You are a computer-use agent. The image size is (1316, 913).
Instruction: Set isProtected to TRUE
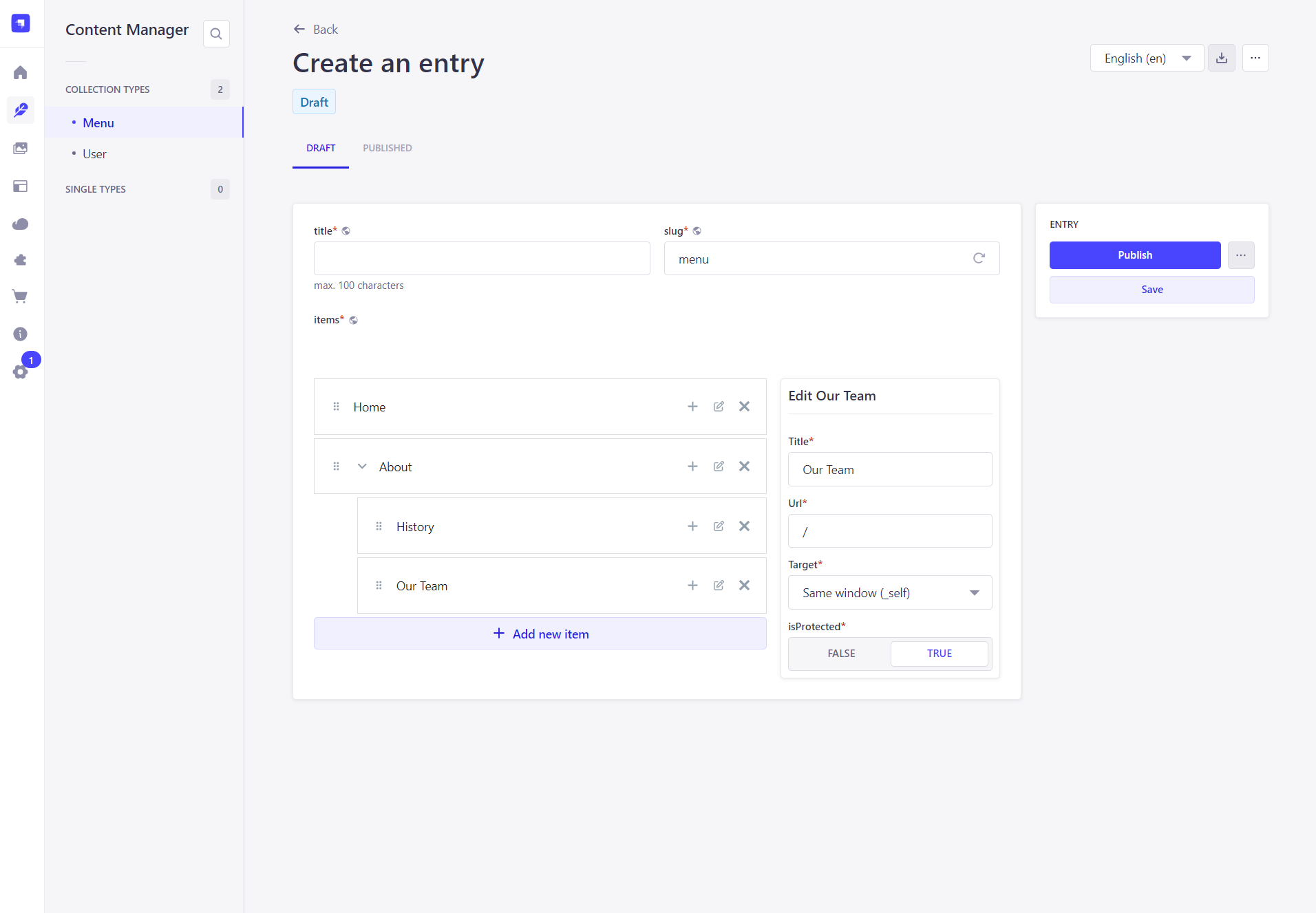tap(939, 654)
